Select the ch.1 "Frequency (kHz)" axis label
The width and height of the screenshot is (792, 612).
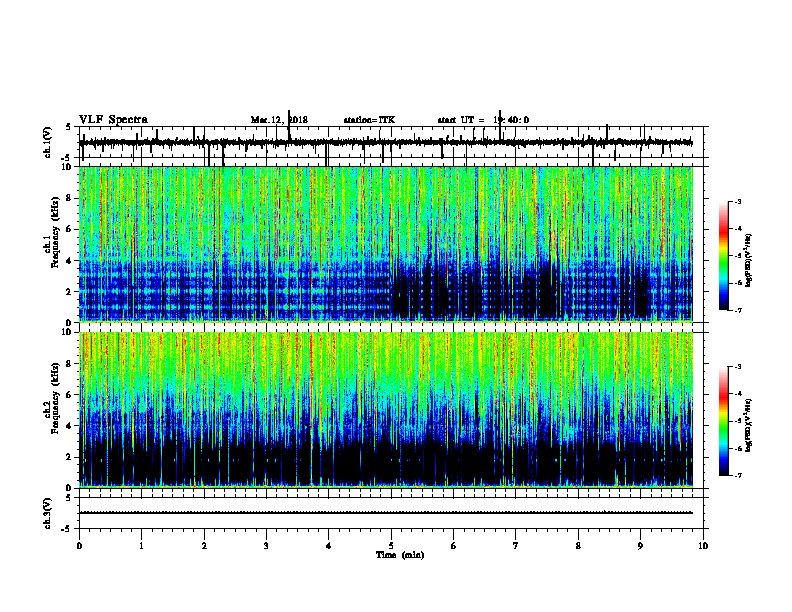click(x=55, y=232)
